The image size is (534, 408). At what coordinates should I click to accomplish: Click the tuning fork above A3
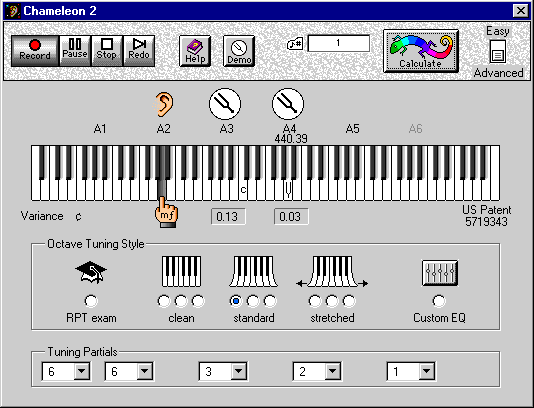225,104
